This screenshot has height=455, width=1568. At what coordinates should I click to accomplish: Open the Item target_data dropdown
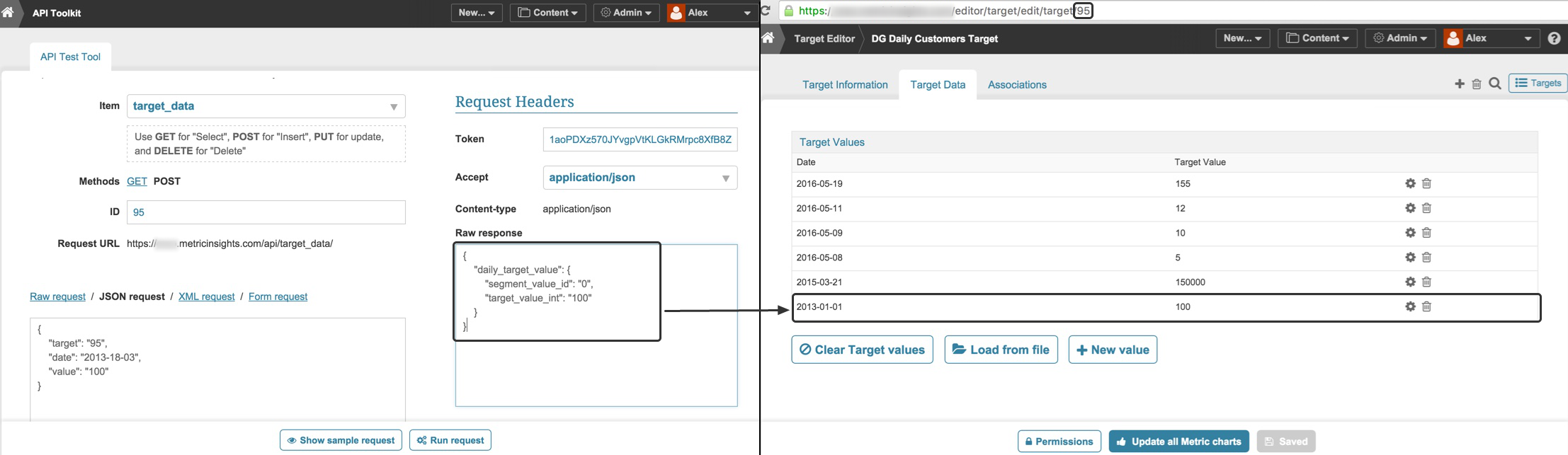pos(266,106)
